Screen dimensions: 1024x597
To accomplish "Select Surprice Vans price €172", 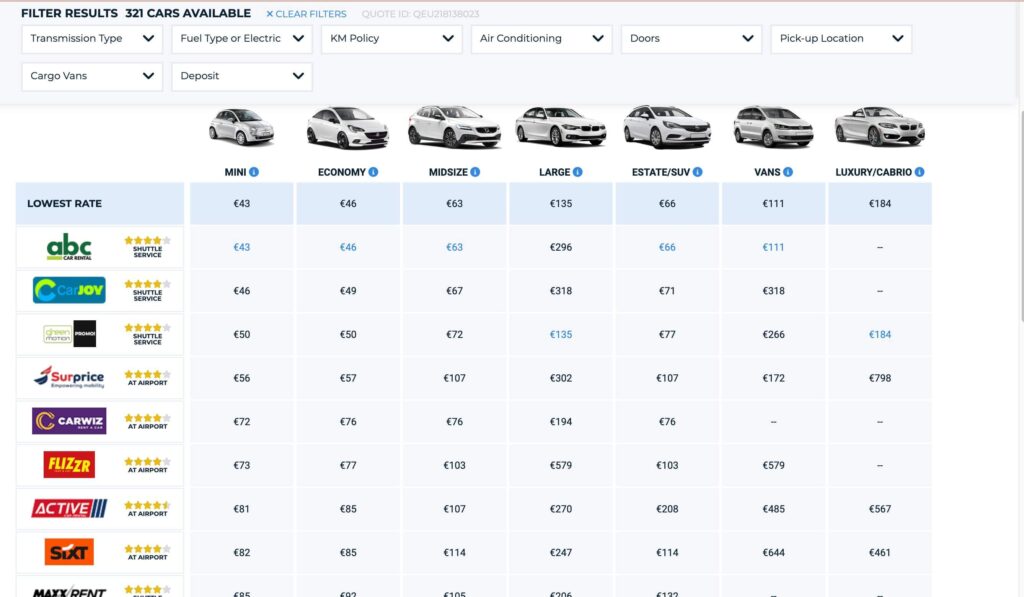I will 773,378.
